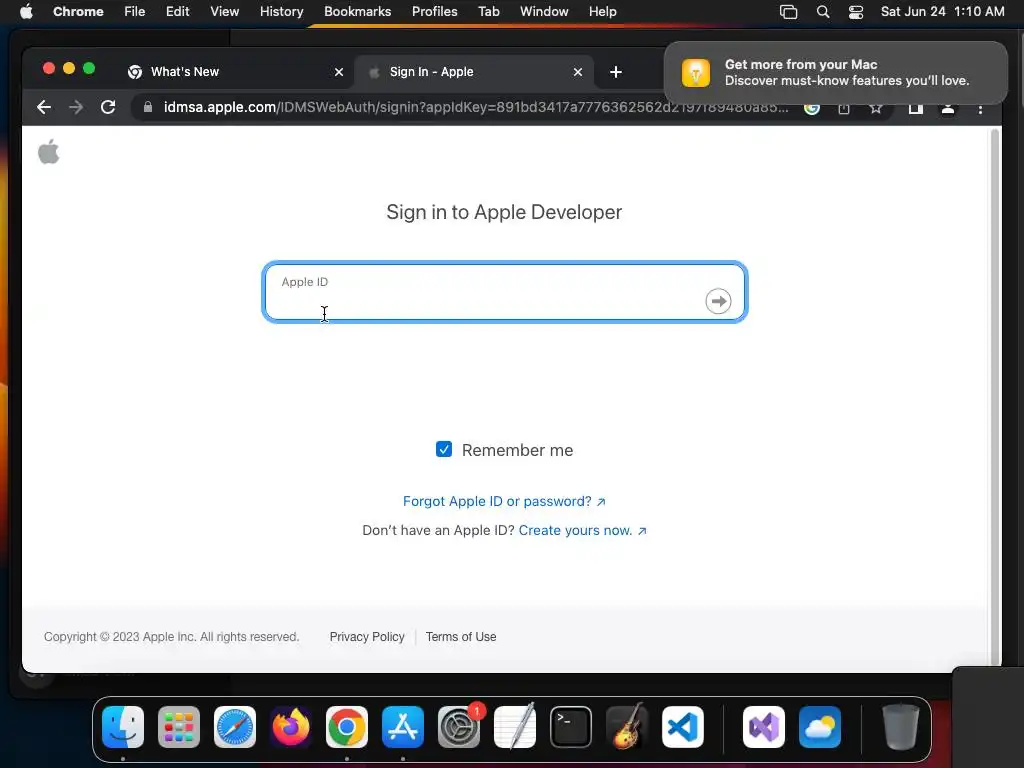
Task: Open the Profiles menu
Action: click(x=435, y=12)
